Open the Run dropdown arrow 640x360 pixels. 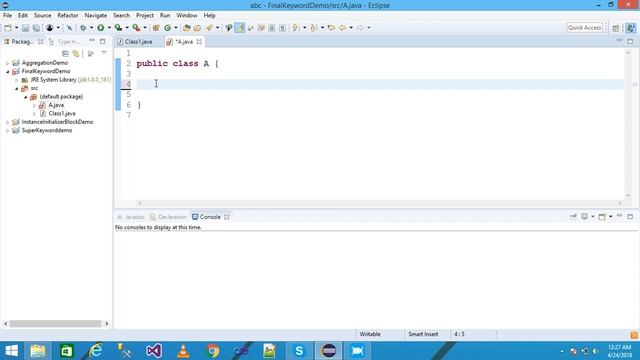click(x=109, y=28)
